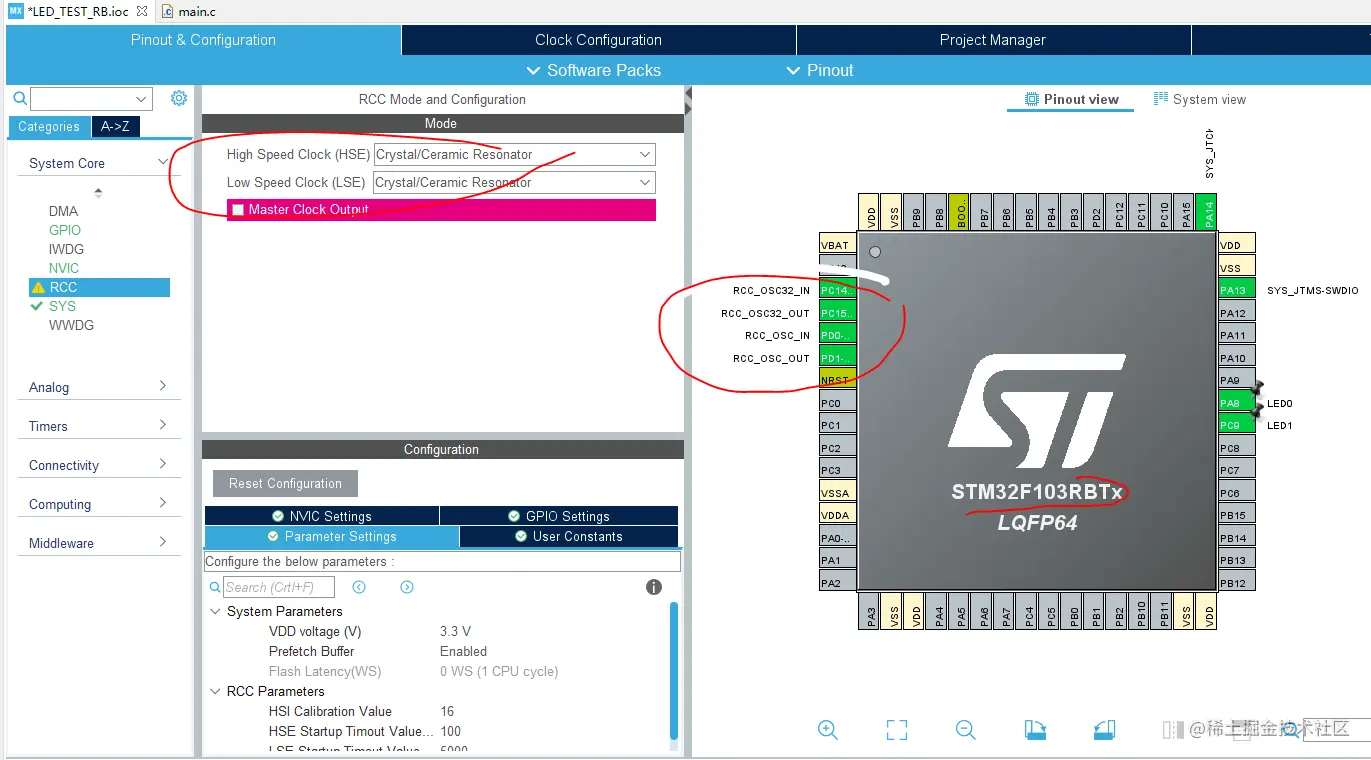
Task: Click PD0 RCC_OSC_IN pin
Action: (x=837, y=335)
